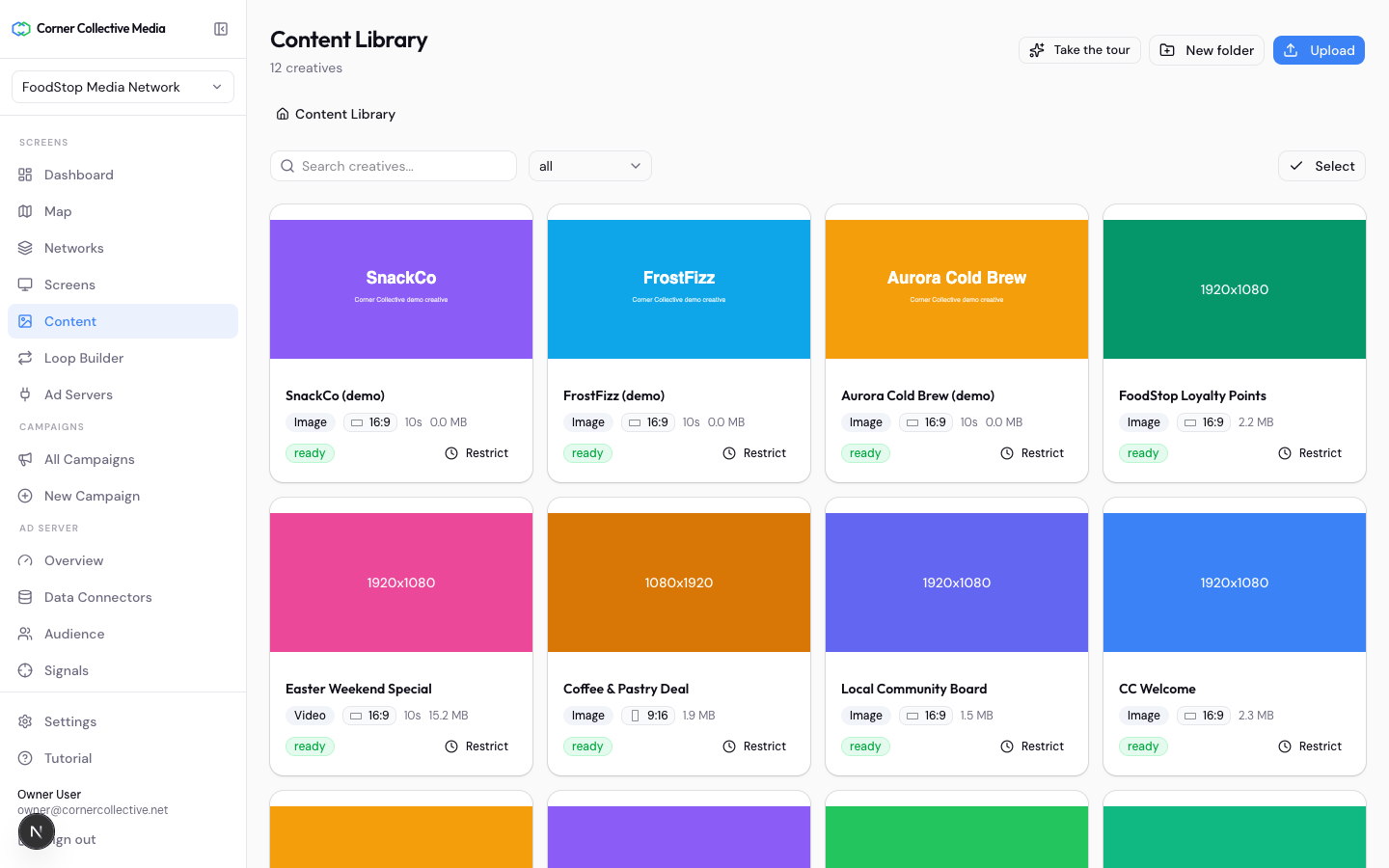
Task: Click the Data Connectors database icon
Action: point(25,597)
